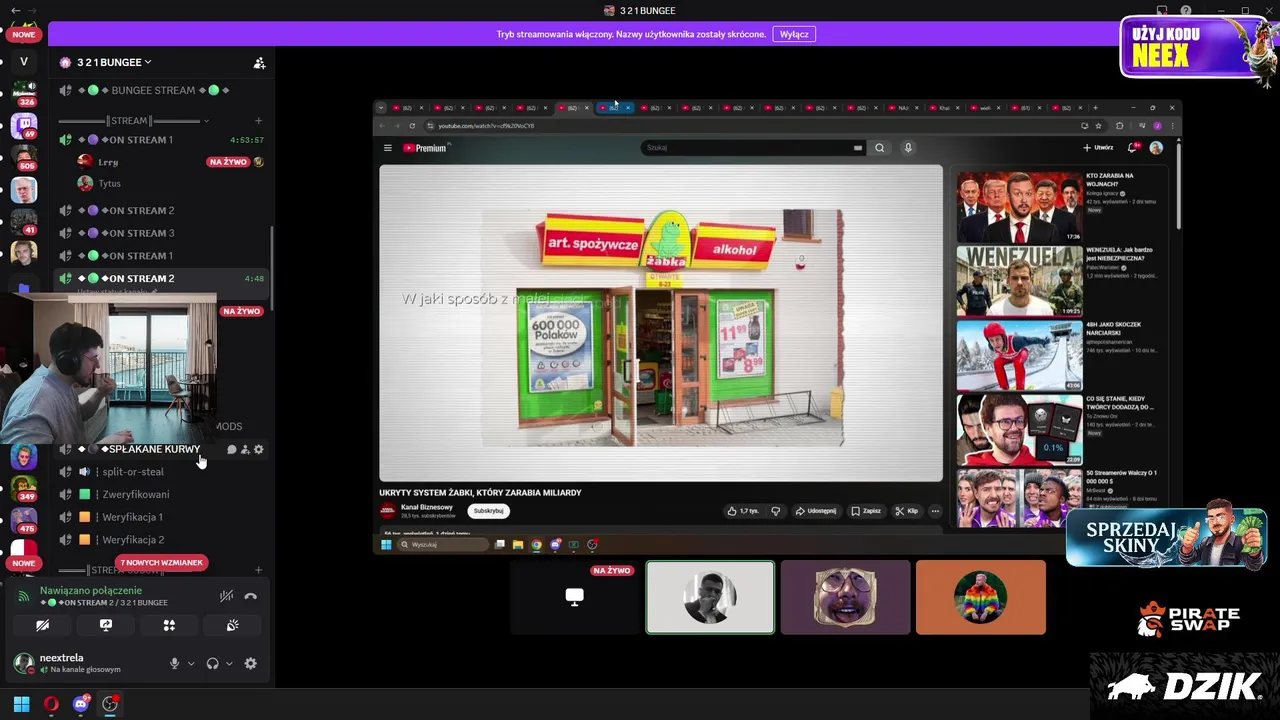Click the invite members icon in server header
The image size is (1280, 720).
[259, 62]
